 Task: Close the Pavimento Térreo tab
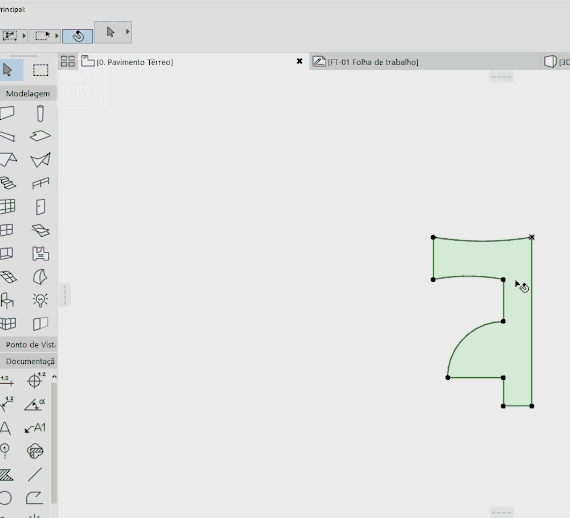(x=299, y=61)
